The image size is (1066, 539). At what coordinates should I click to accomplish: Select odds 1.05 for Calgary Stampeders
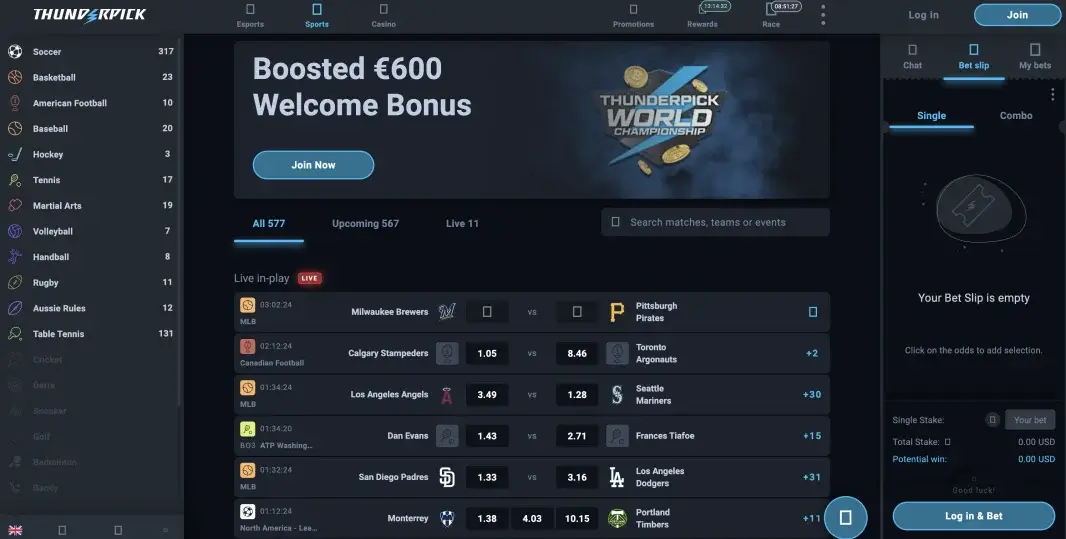[x=487, y=353]
